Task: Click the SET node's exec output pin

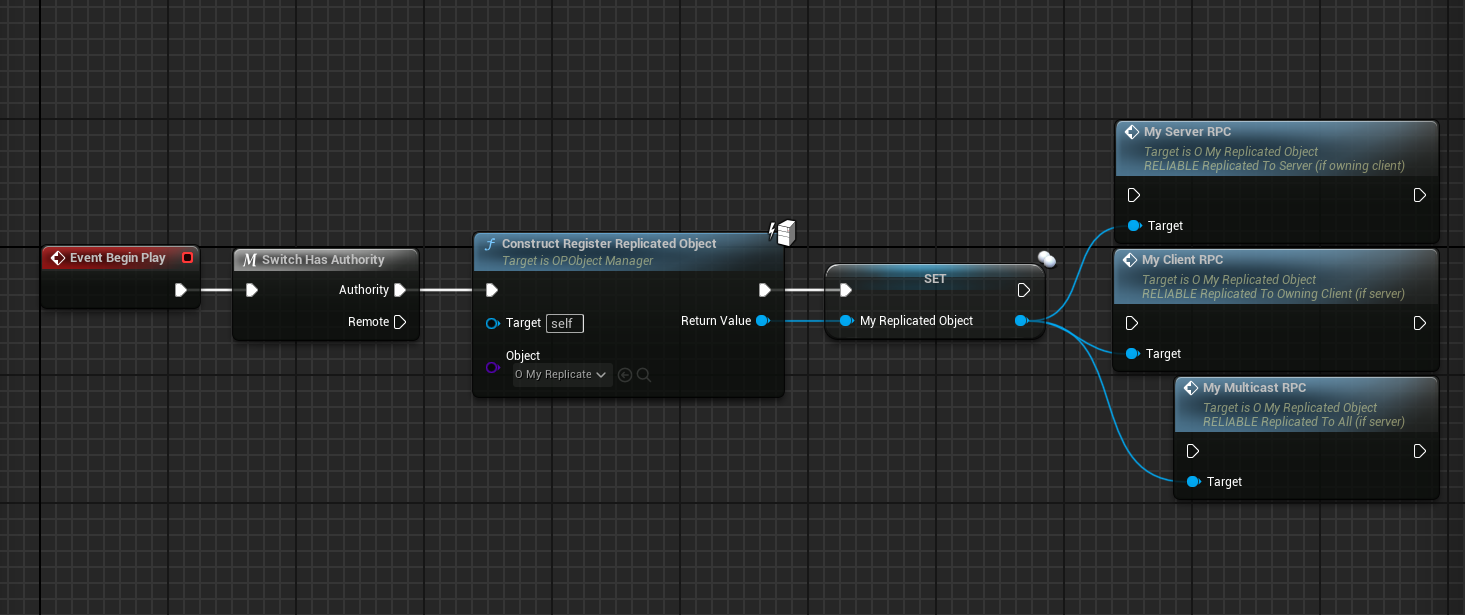Action: click(x=1023, y=290)
